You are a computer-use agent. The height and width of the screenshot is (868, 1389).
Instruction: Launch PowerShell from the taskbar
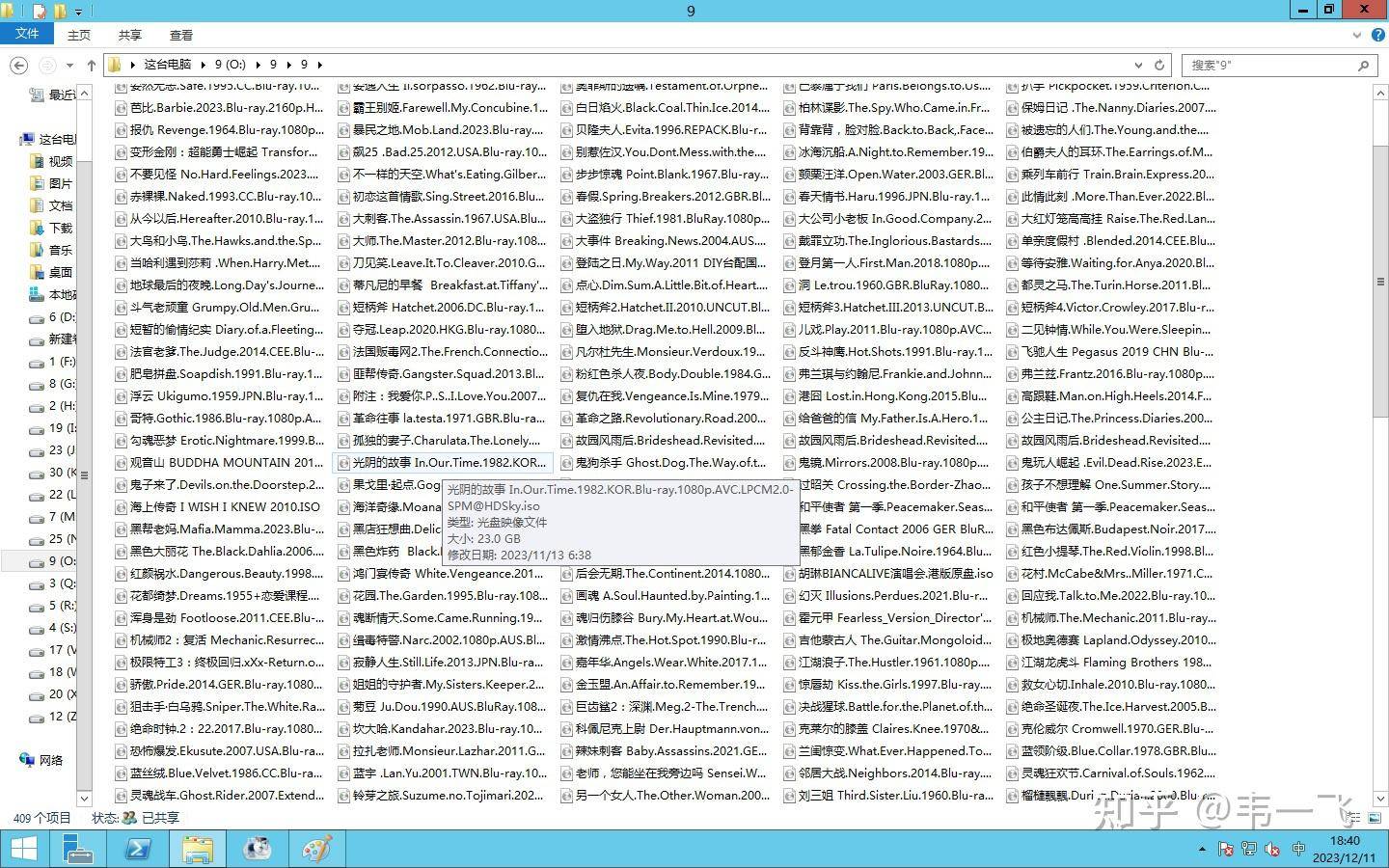[137, 849]
